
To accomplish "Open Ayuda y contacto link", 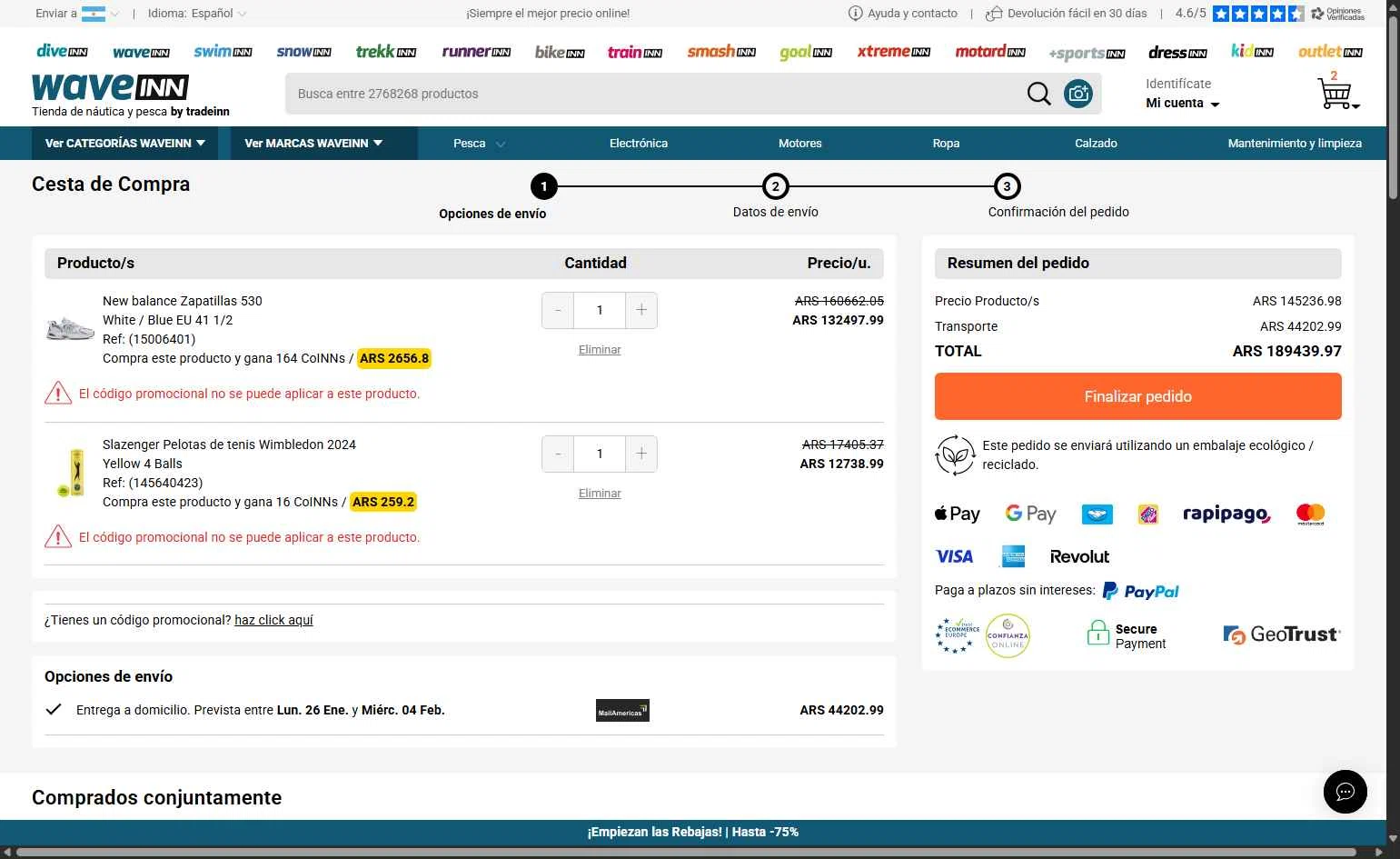I will [903, 14].
